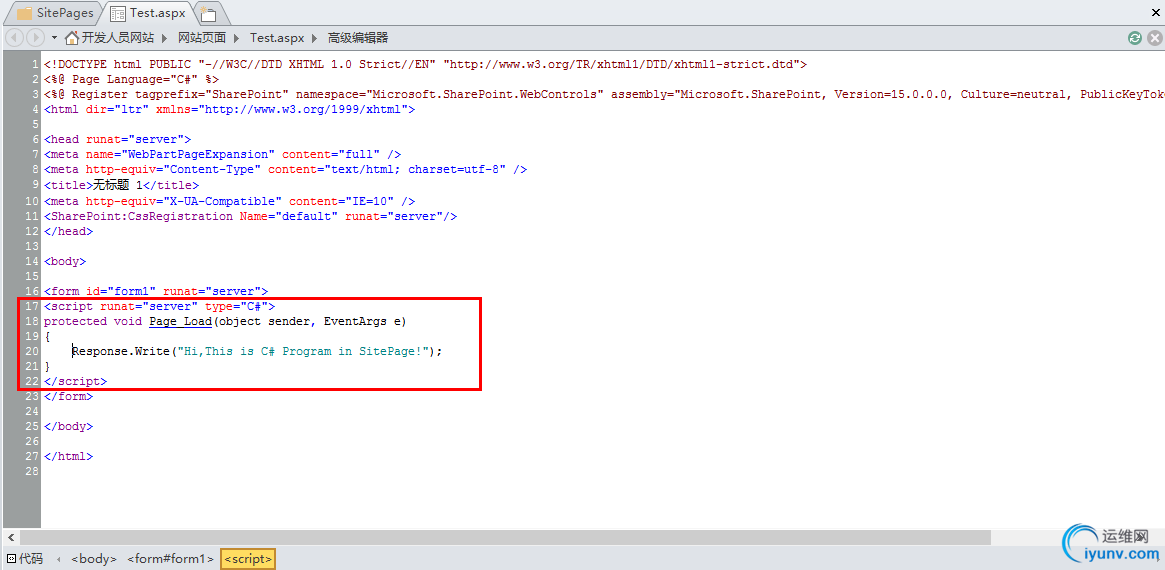The height and width of the screenshot is (570, 1165).
Task: Select the Test.aspx tab label
Action: (x=158, y=13)
